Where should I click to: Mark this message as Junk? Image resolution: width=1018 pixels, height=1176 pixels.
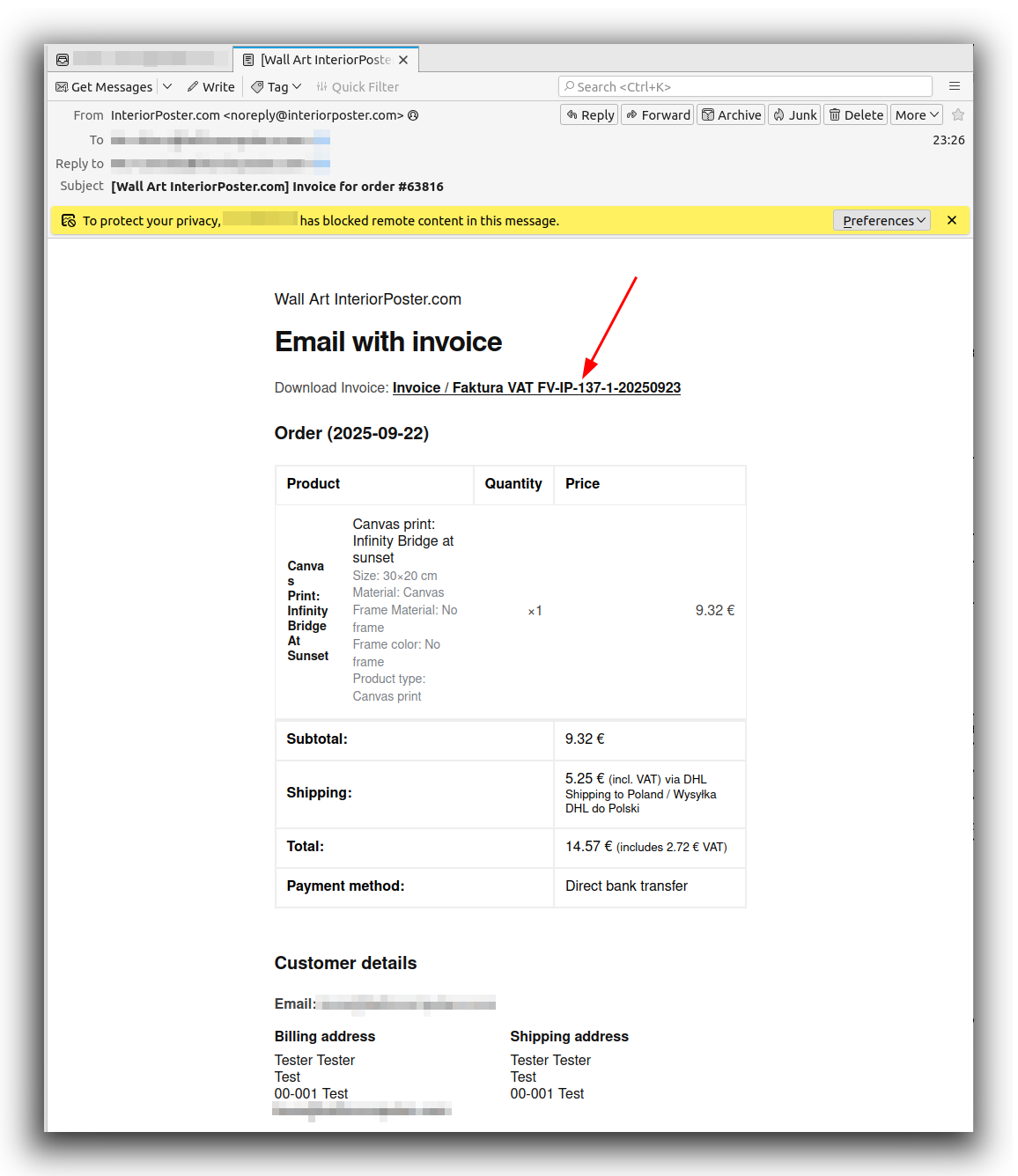[794, 115]
